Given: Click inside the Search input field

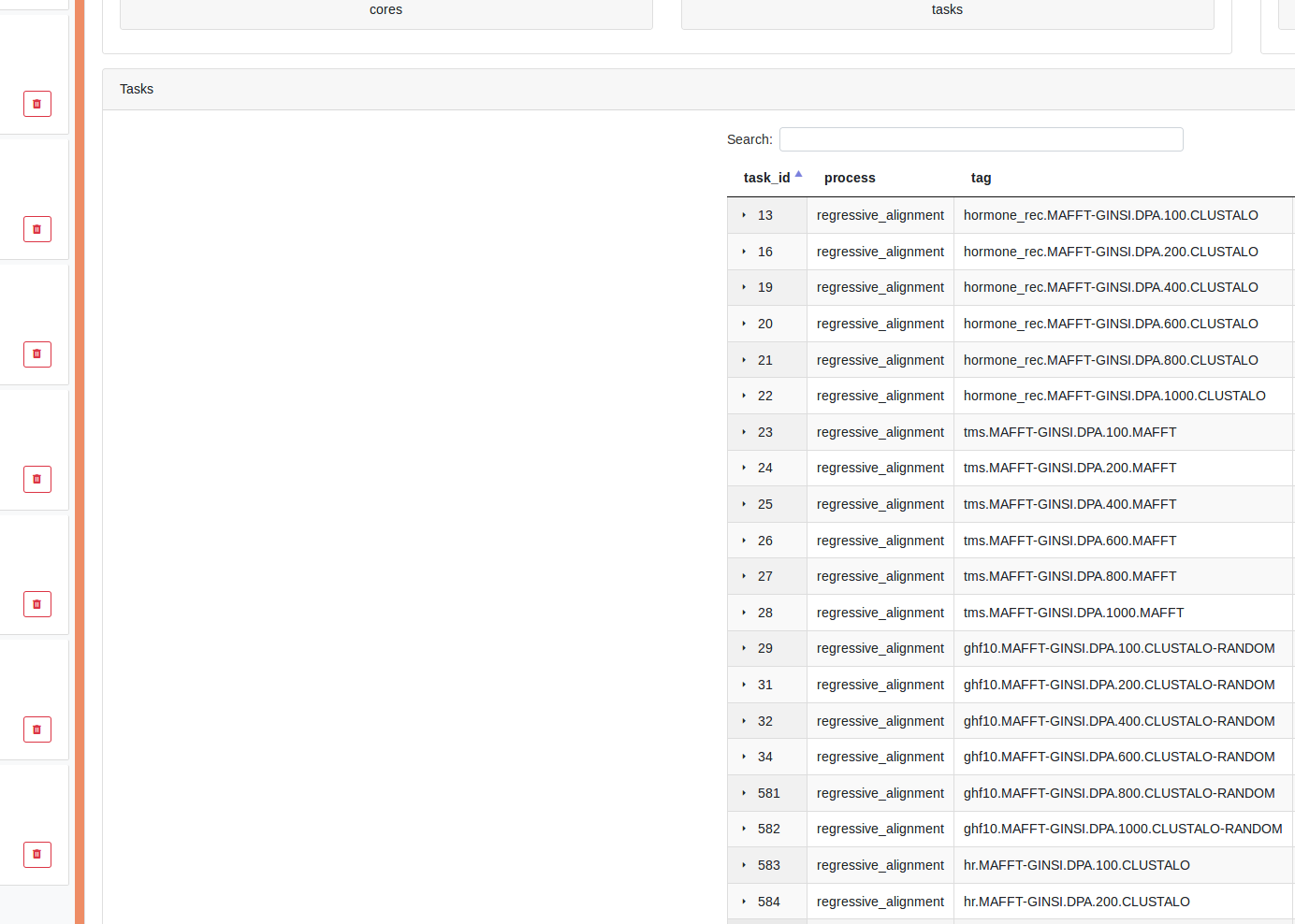Looking at the screenshot, I should coord(981,138).
